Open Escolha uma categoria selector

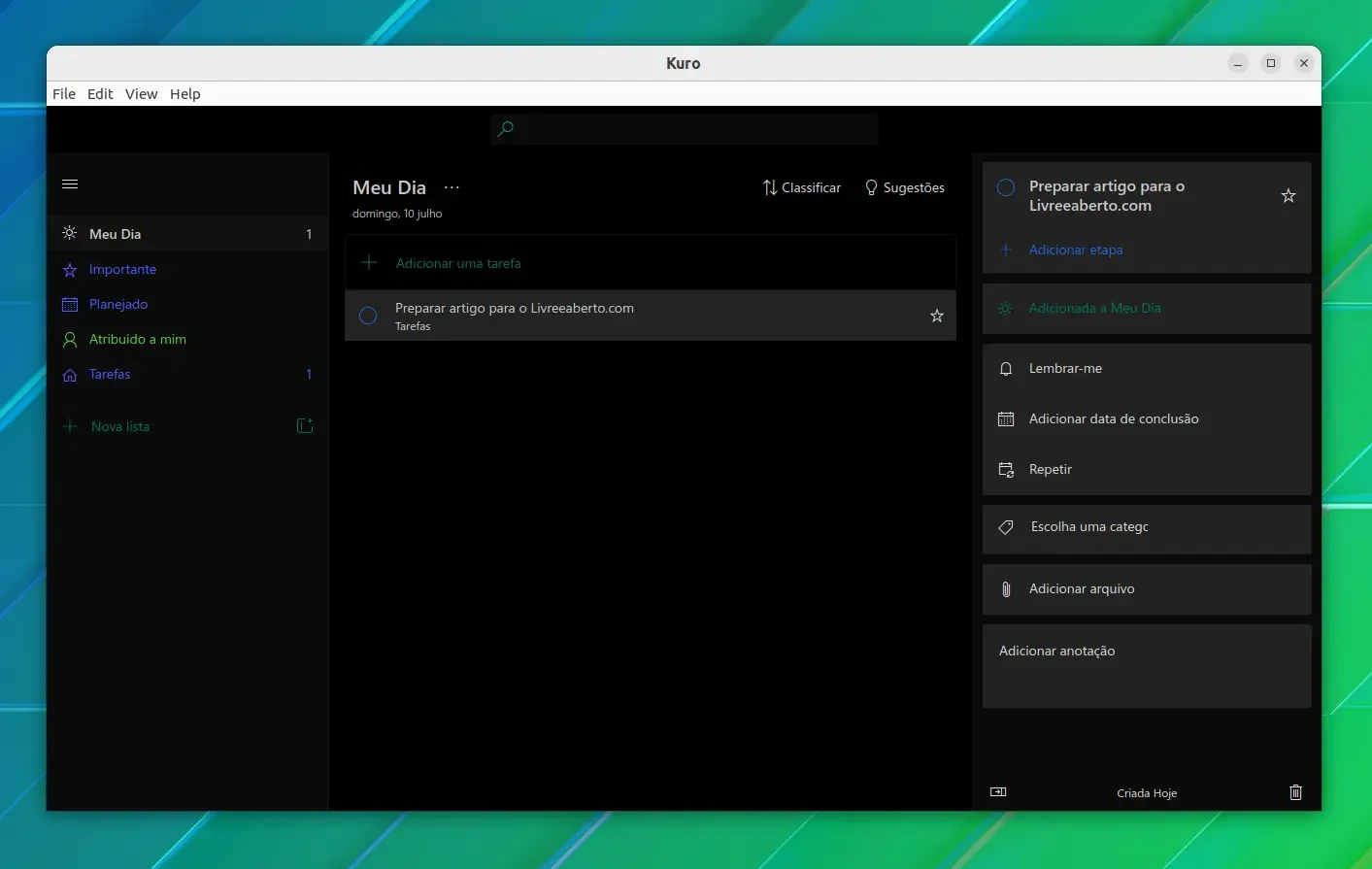coord(1147,526)
